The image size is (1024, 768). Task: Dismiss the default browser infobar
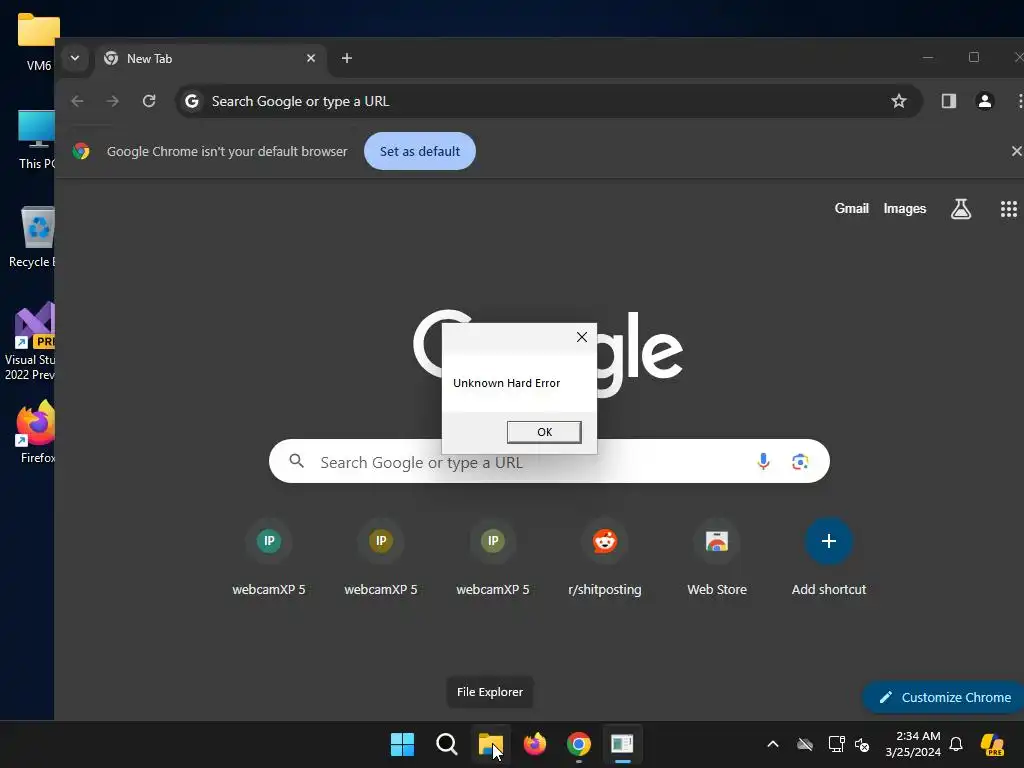1016,151
